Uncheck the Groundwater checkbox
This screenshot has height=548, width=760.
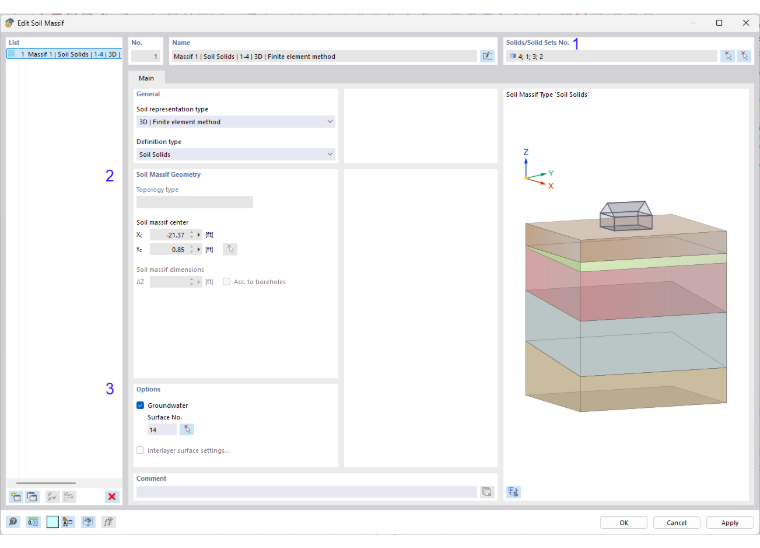[140, 405]
